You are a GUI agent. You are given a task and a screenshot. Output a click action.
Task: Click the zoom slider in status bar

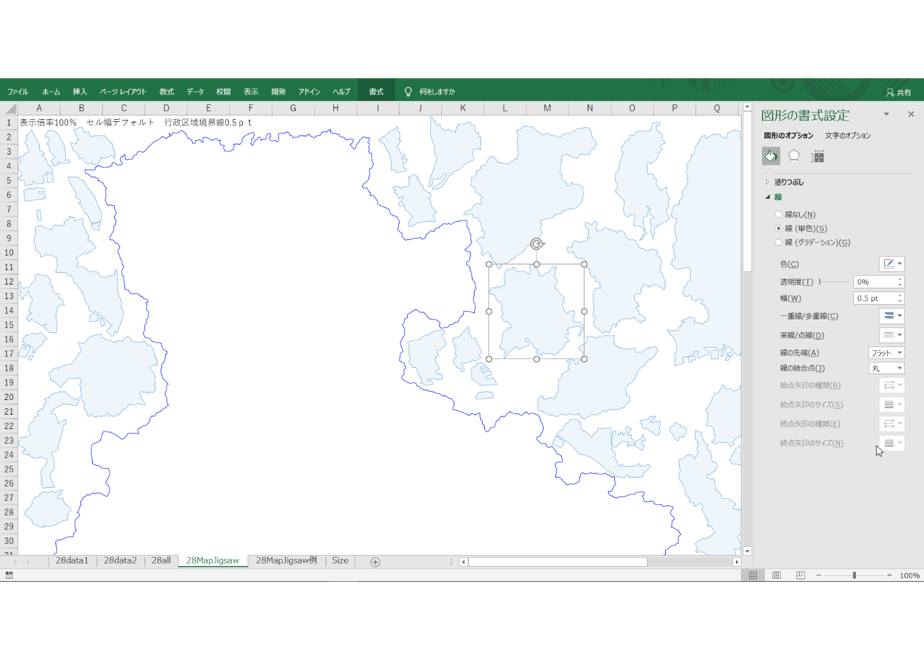point(854,575)
